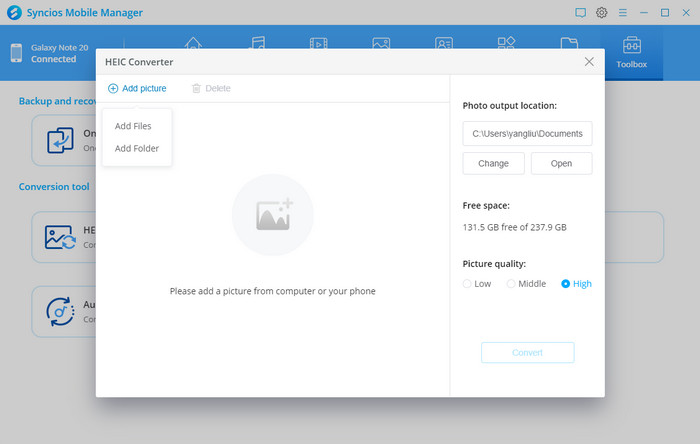Select the photos icon in navigation bar

tap(380, 44)
